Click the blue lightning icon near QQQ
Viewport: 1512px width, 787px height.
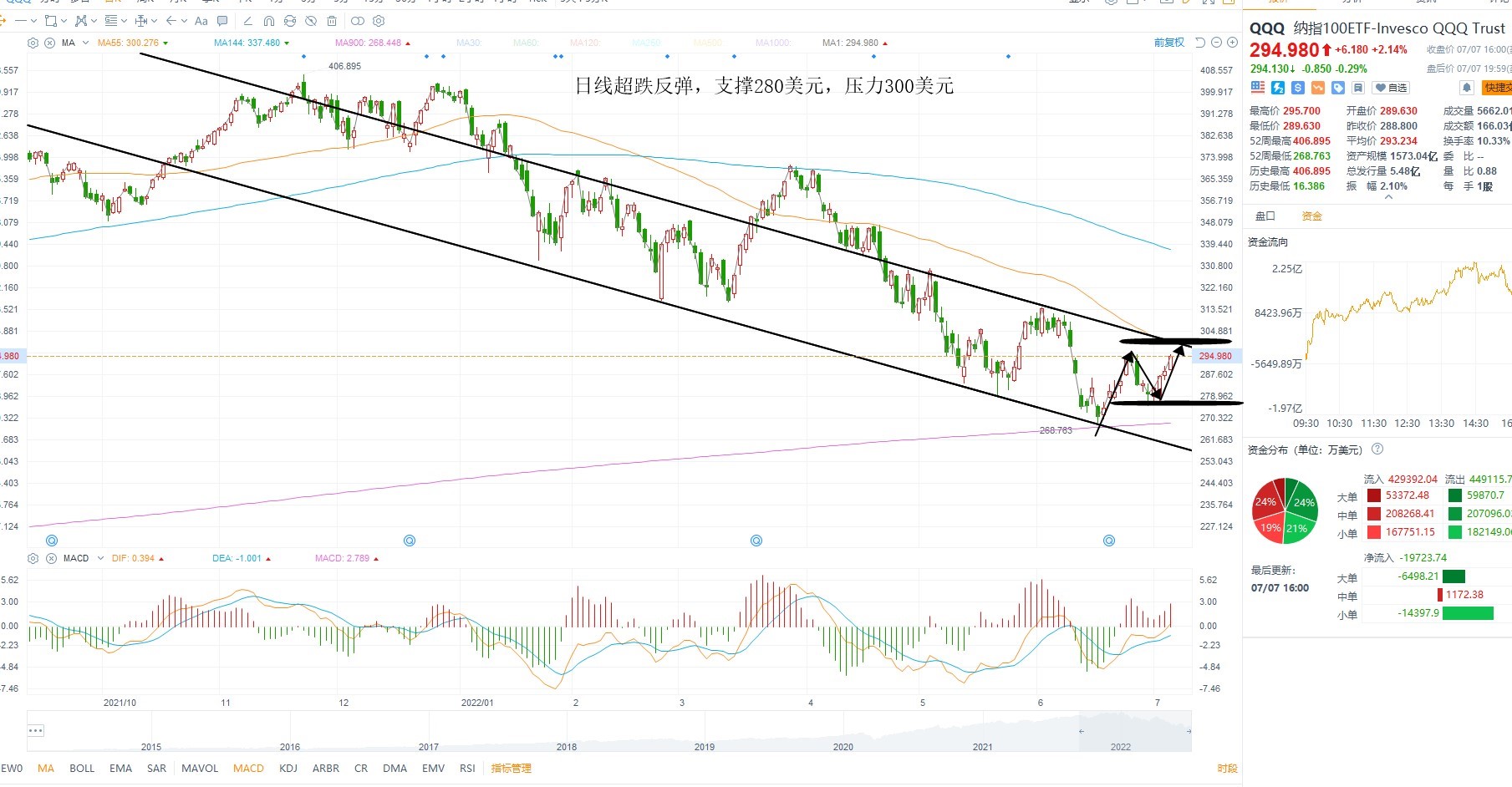pos(1278,88)
